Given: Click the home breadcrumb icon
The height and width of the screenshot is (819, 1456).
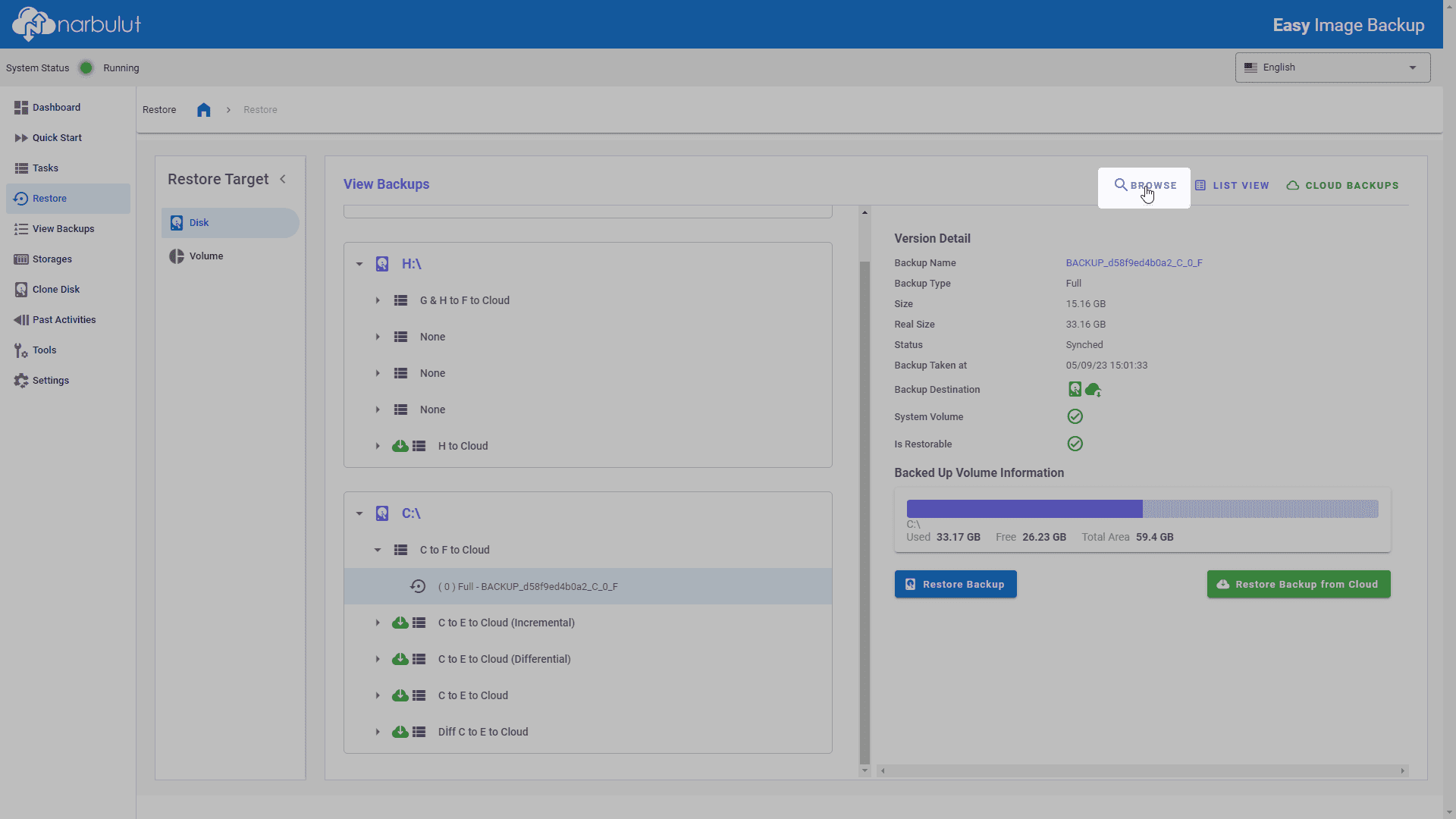Looking at the screenshot, I should 203,110.
